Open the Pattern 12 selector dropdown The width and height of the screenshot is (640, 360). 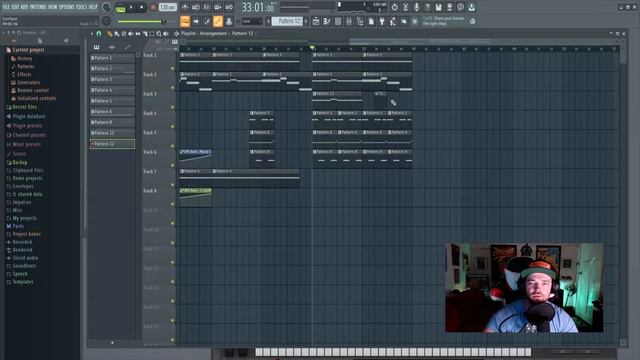coord(287,21)
